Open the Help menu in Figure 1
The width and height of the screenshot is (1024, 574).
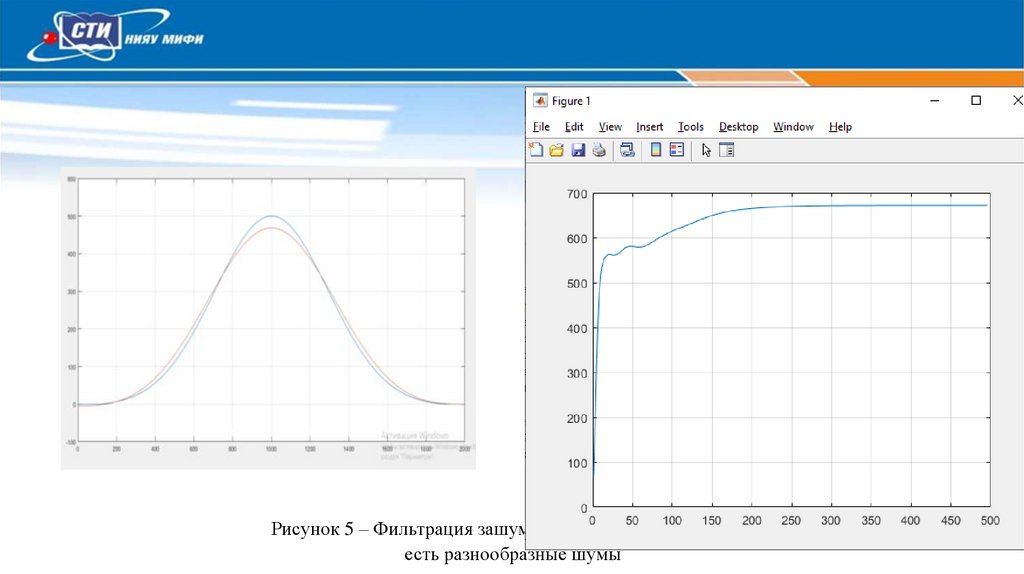click(x=840, y=127)
